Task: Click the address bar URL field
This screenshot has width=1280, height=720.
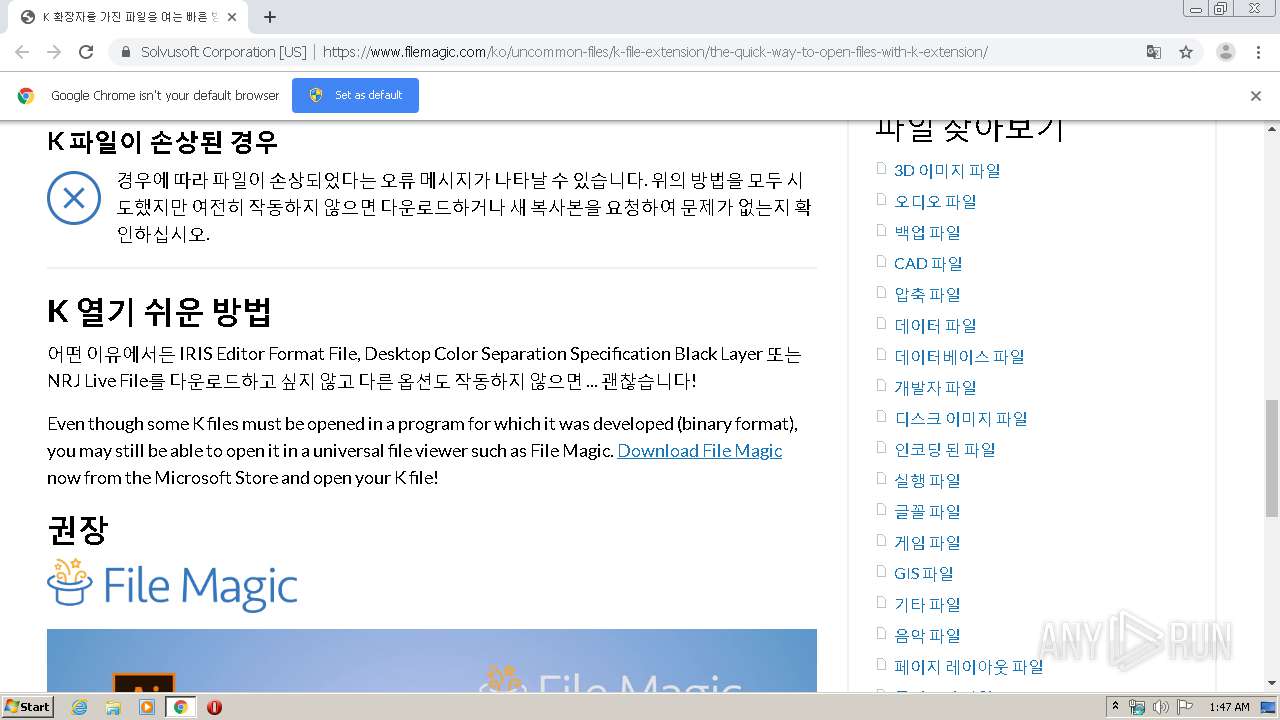Action: (x=655, y=52)
